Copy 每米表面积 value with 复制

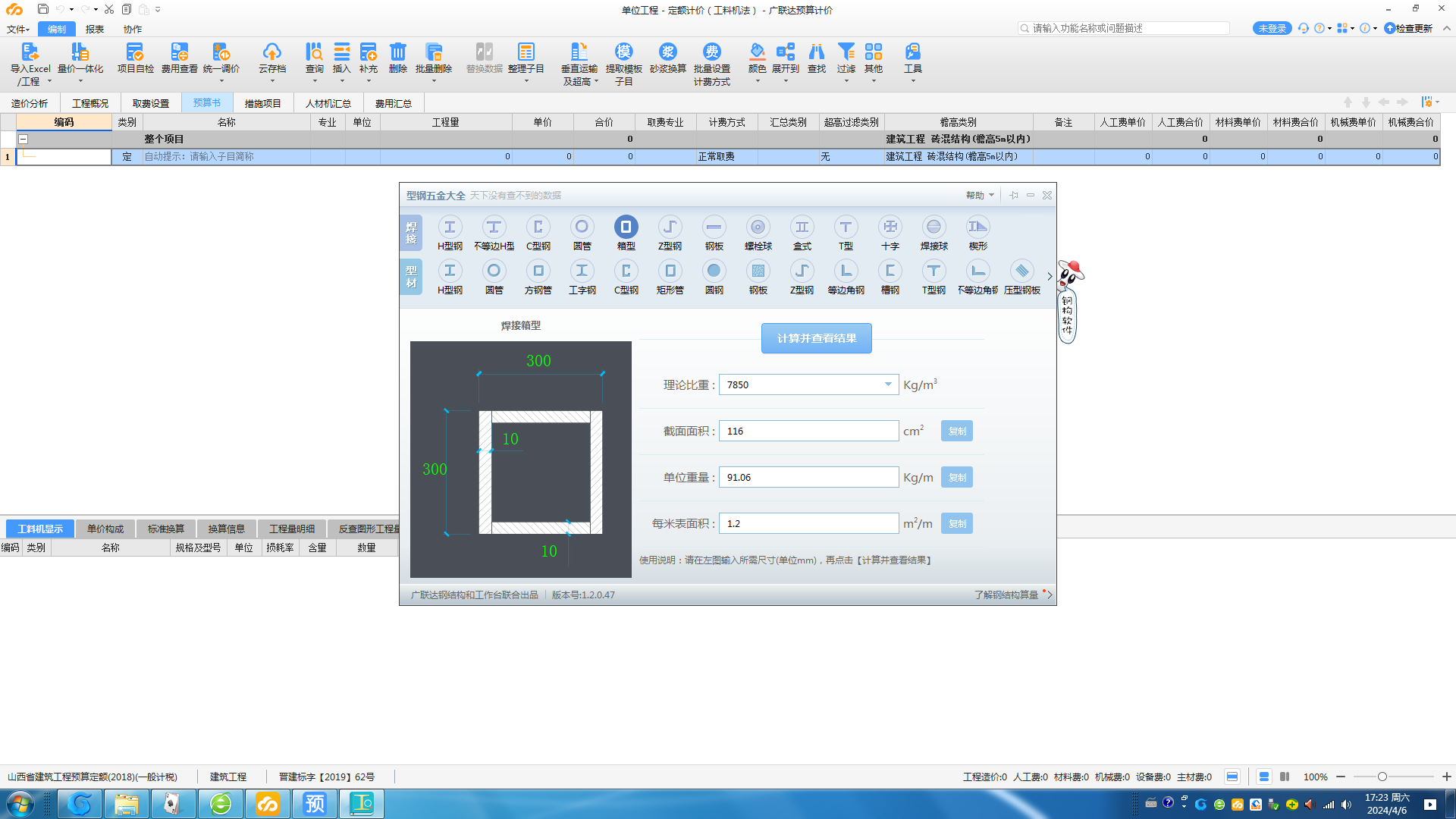(x=956, y=523)
